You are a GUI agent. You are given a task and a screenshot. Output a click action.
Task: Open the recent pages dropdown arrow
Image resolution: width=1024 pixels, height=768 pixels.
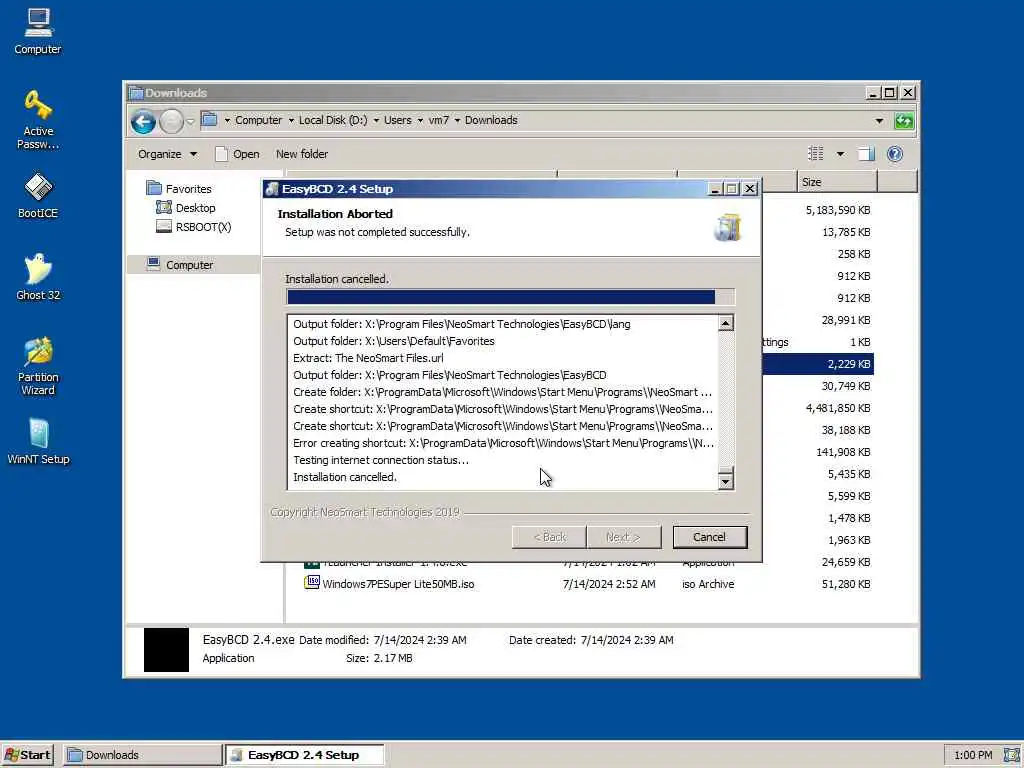pos(190,121)
